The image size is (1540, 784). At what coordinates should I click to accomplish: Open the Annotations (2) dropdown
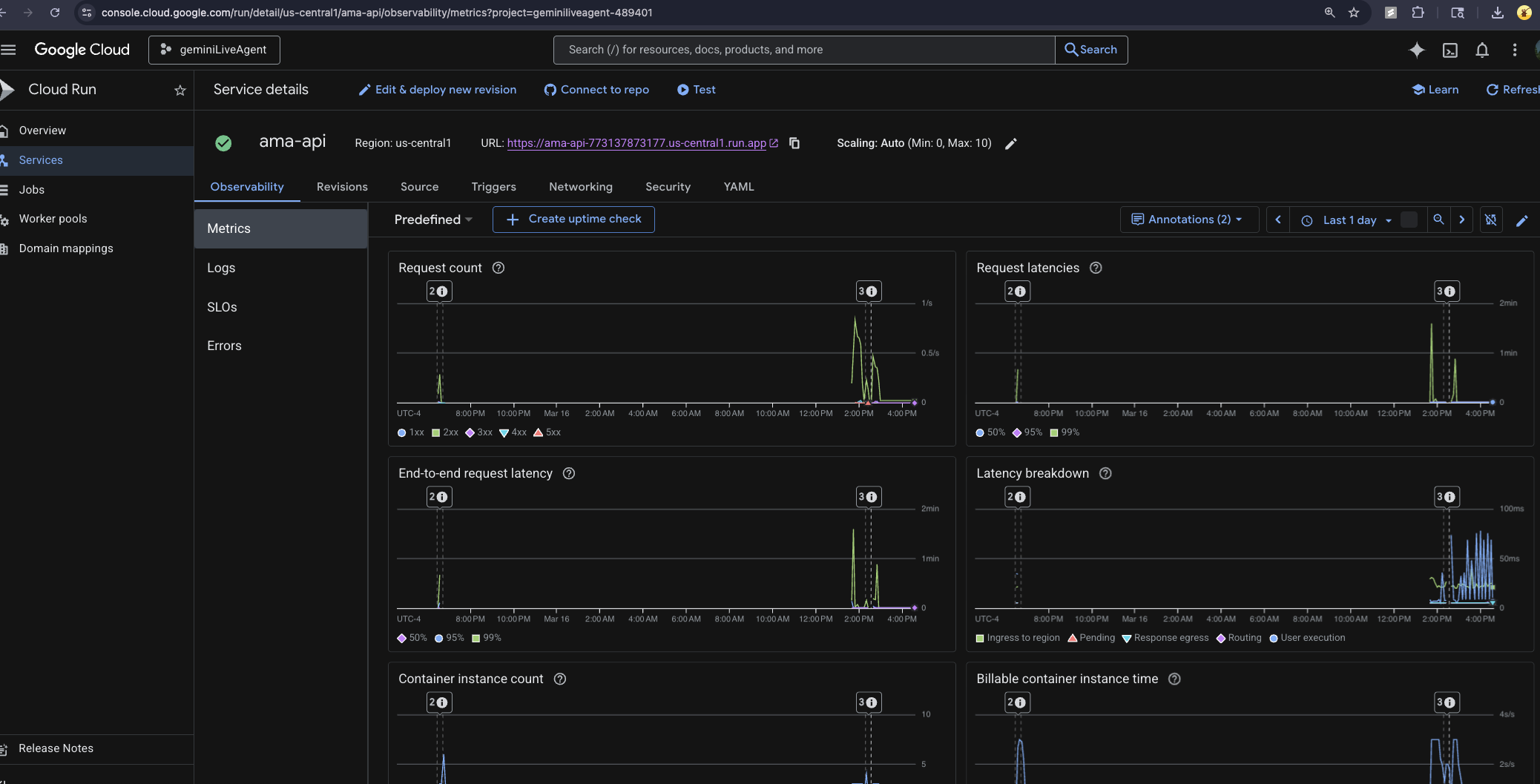click(x=1186, y=220)
